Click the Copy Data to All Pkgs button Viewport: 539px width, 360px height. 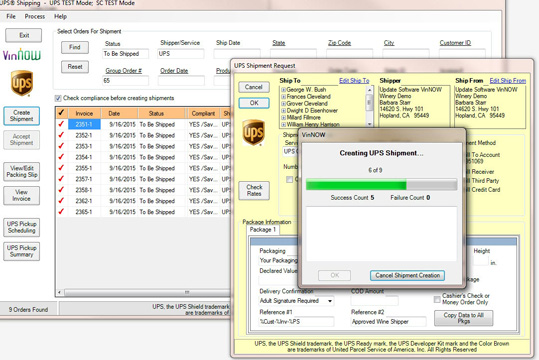coord(463,318)
